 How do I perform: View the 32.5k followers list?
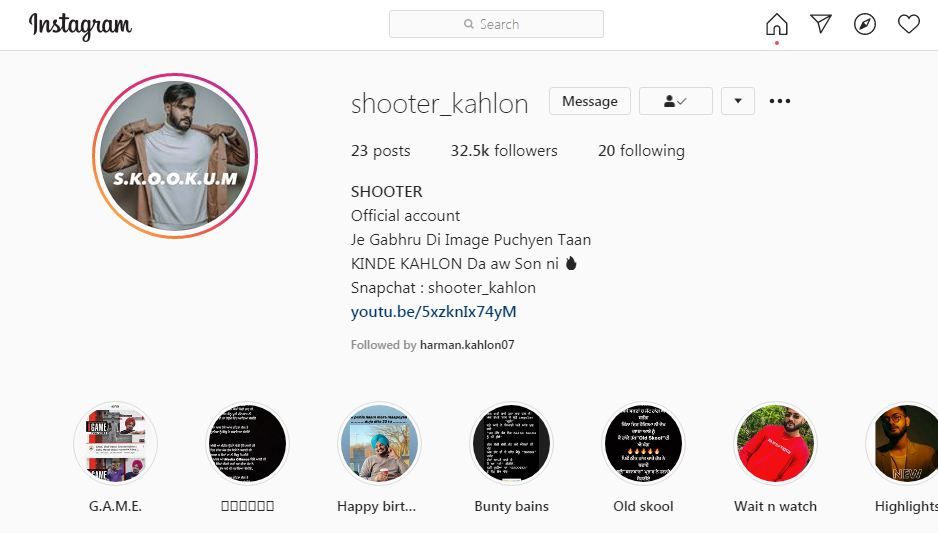click(x=504, y=151)
